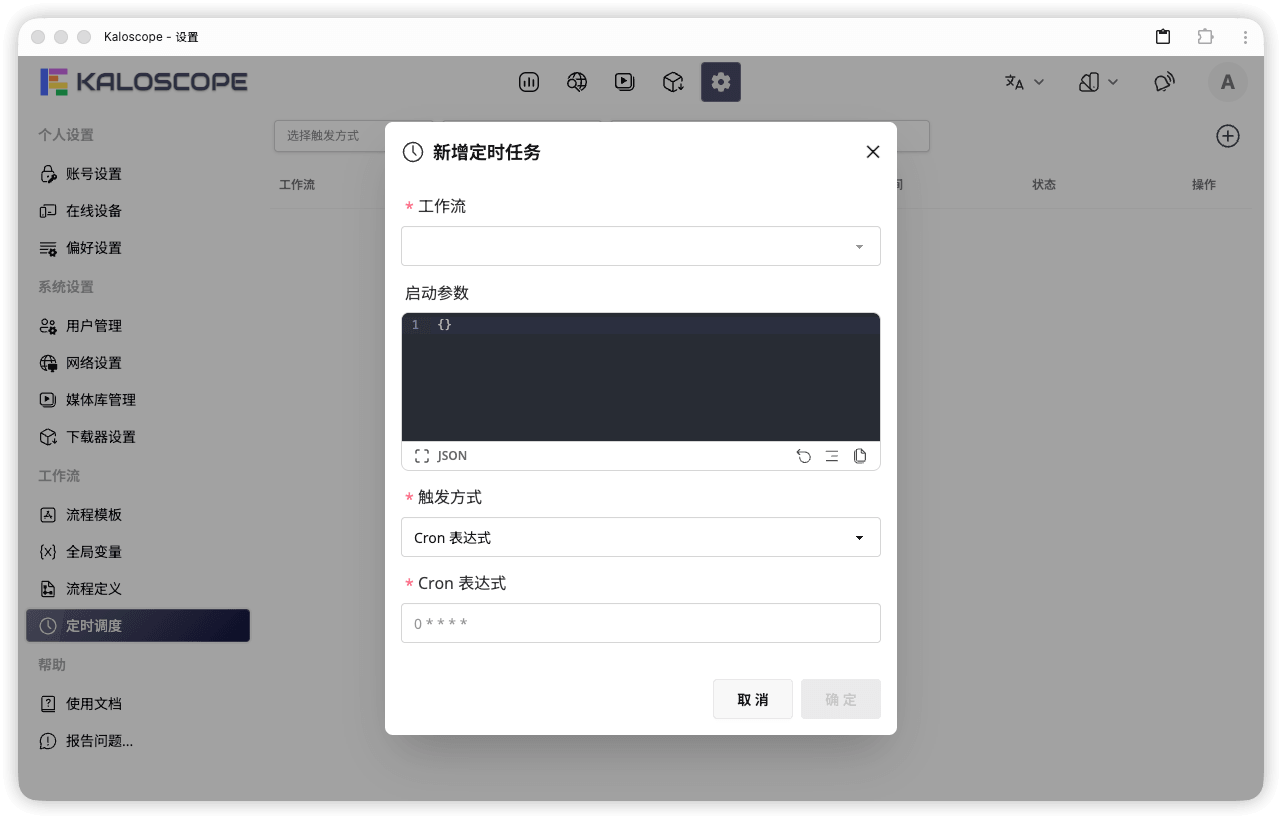Click the clipboard icon in the title bar
Image resolution: width=1282 pixels, height=819 pixels.
1163,37
